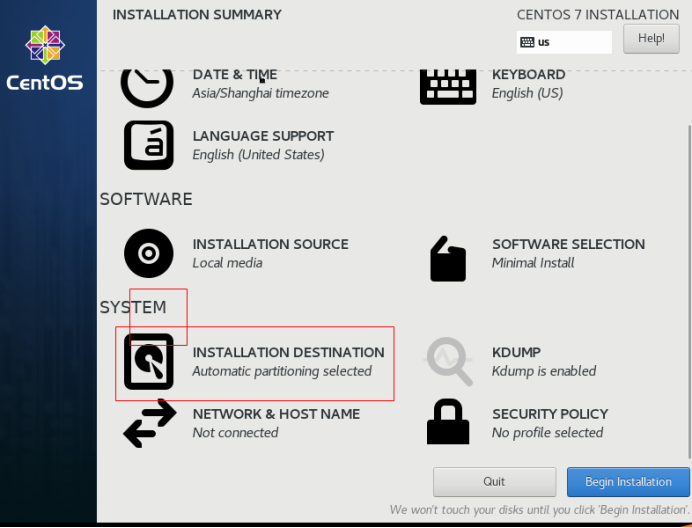The height and width of the screenshot is (528, 692).
Task: Click the 'We won't touch your disks' notice
Action: pyautogui.click(x=540, y=510)
